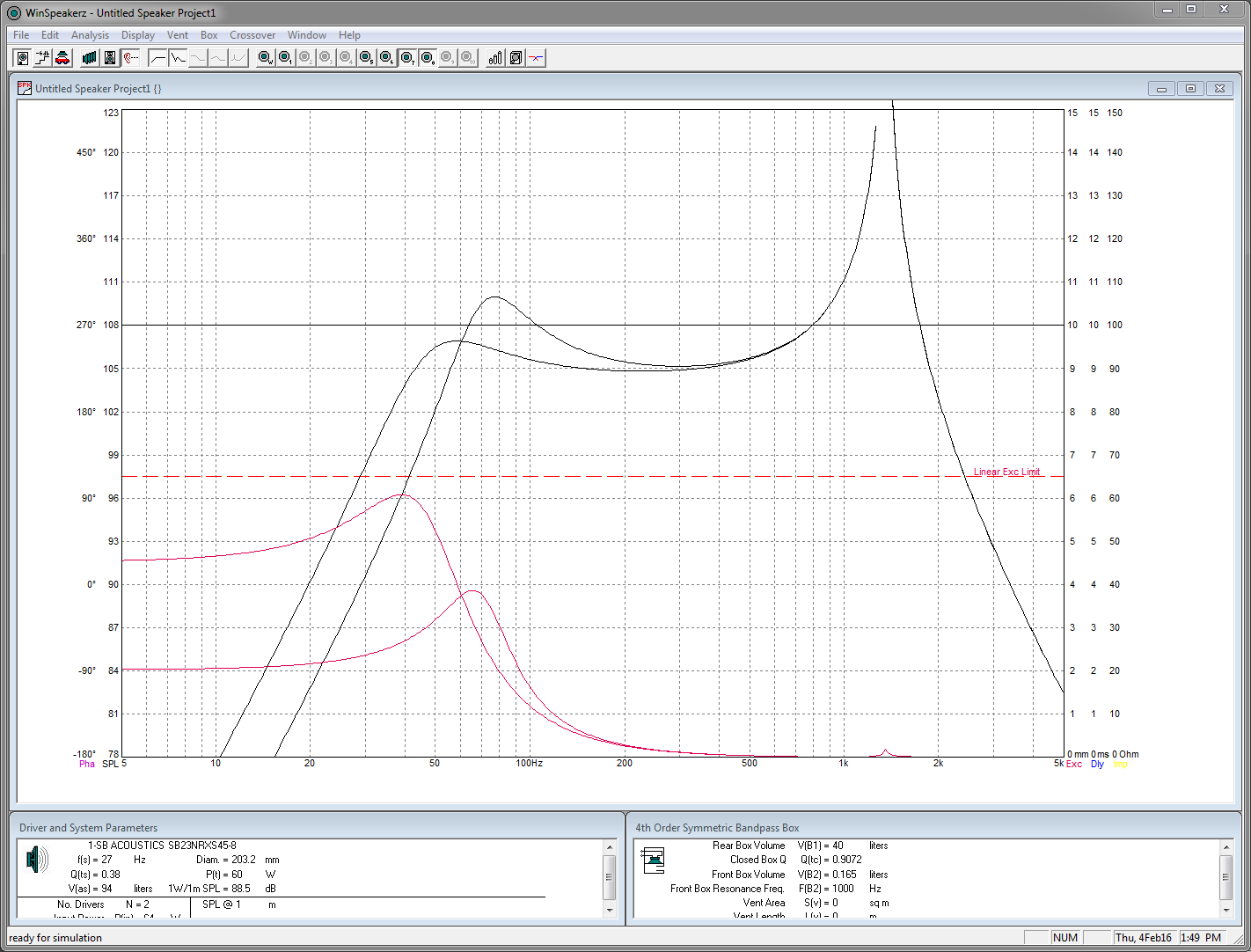Click the f(s) = 27 value
Image resolution: width=1251 pixels, height=952 pixels.
[x=95, y=860]
